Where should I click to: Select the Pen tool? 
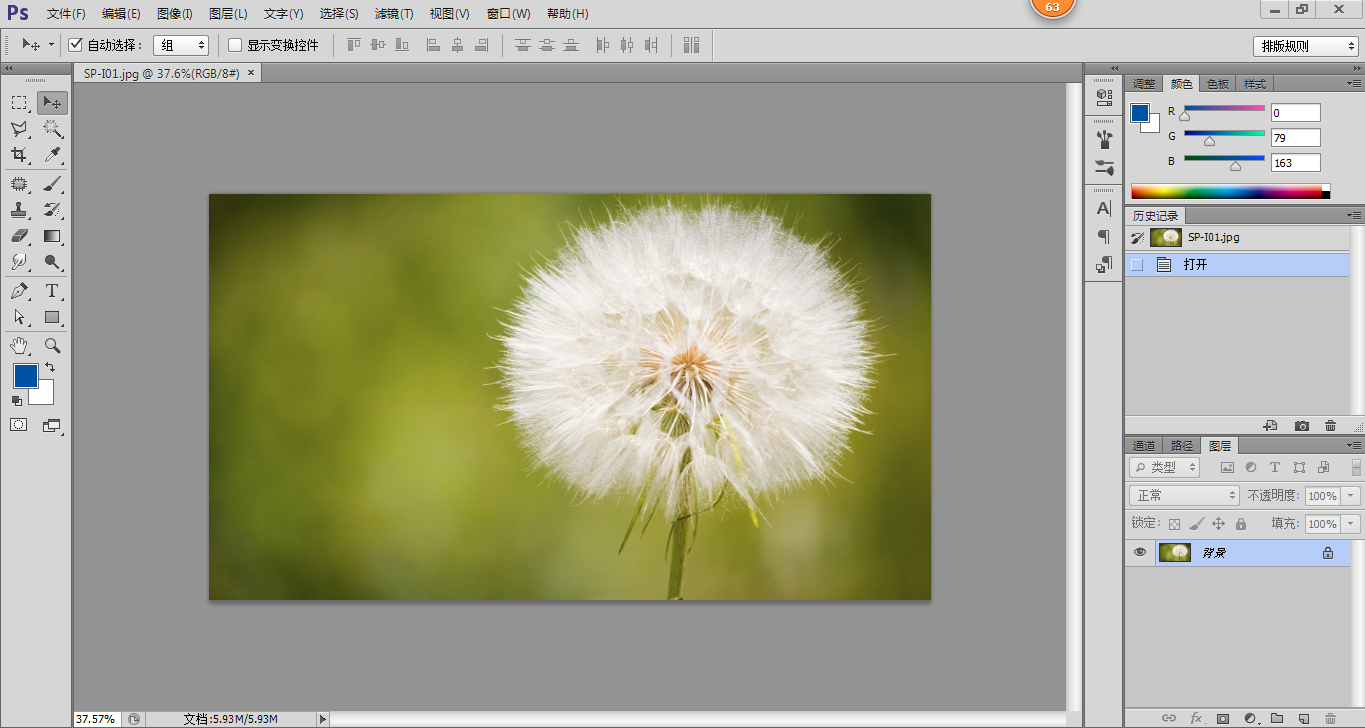[19, 291]
